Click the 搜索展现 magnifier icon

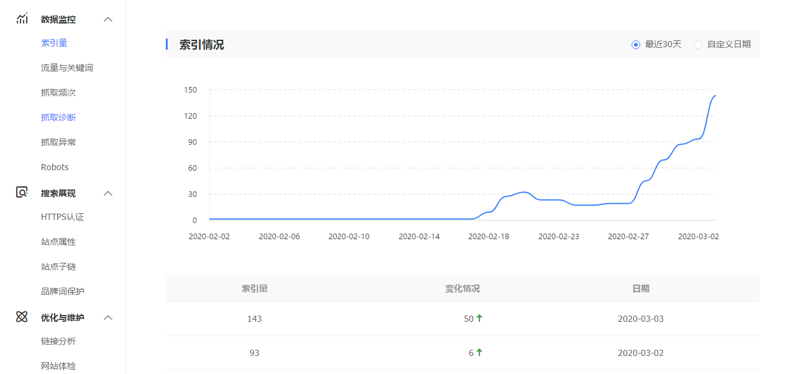[x=21, y=193]
